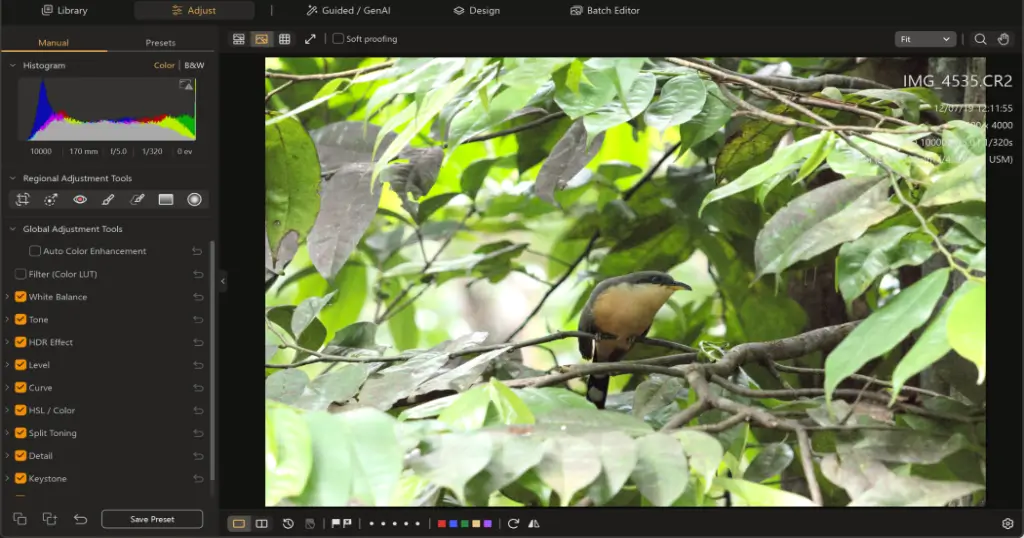This screenshot has height=538, width=1024.
Task: Expand the Keystone section arrow
Action: (x=7, y=479)
